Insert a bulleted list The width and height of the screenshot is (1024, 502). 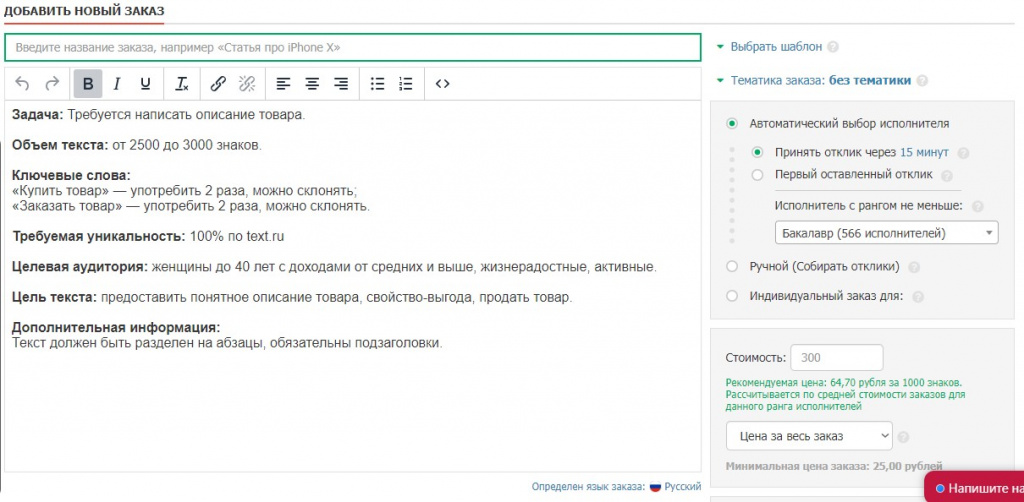coord(377,84)
